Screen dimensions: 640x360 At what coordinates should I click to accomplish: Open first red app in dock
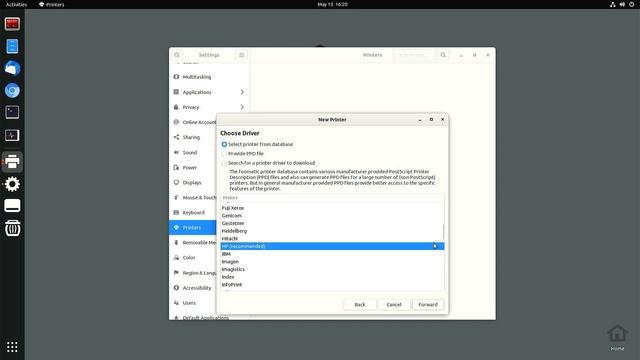[12, 24]
